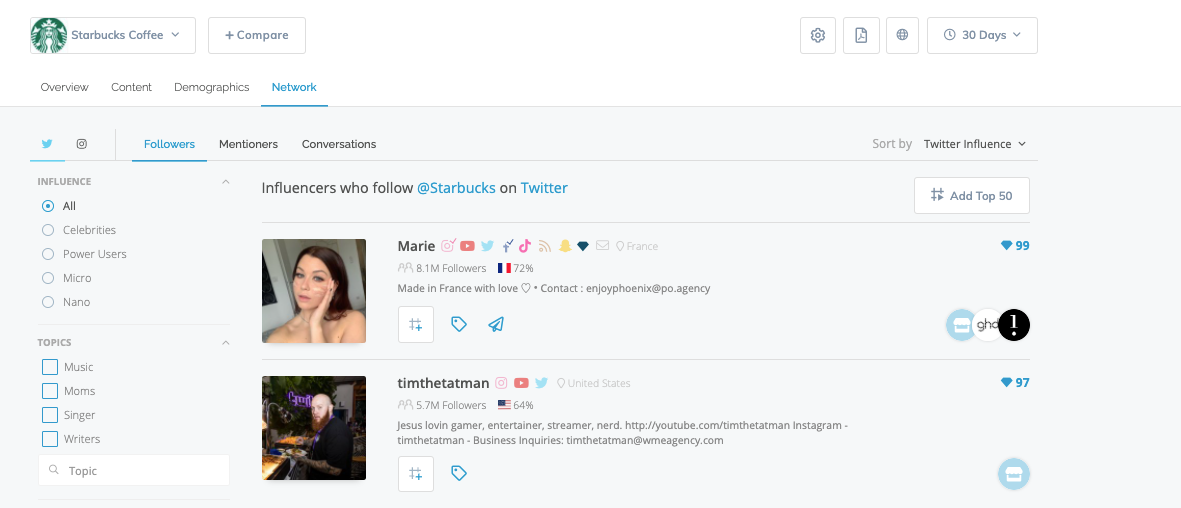
Task: Open the black exclamation brand badge
Action: tap(1014, 325)
